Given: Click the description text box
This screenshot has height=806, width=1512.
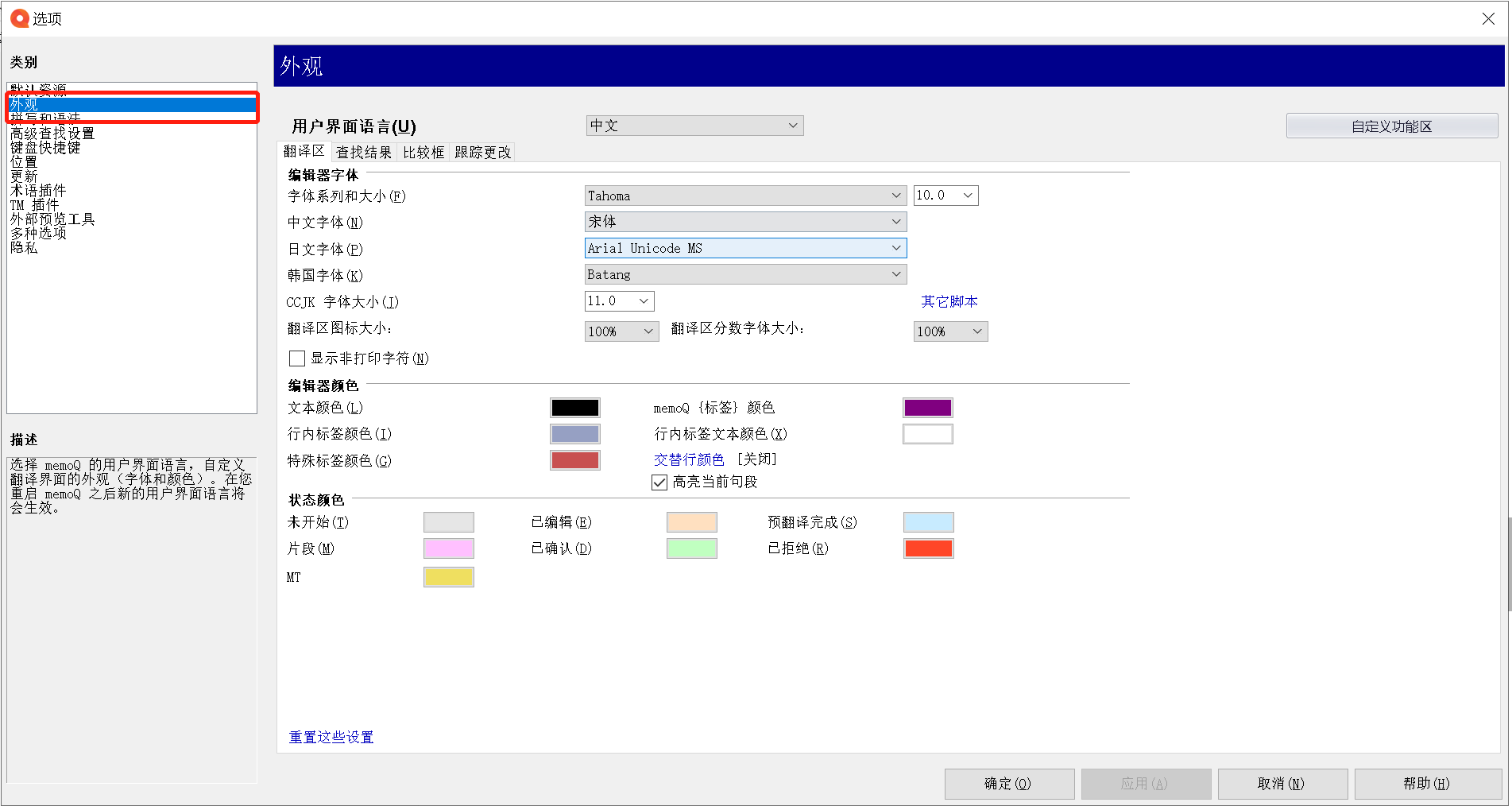Looking at the screenshot, I should (x=132, y=620).
